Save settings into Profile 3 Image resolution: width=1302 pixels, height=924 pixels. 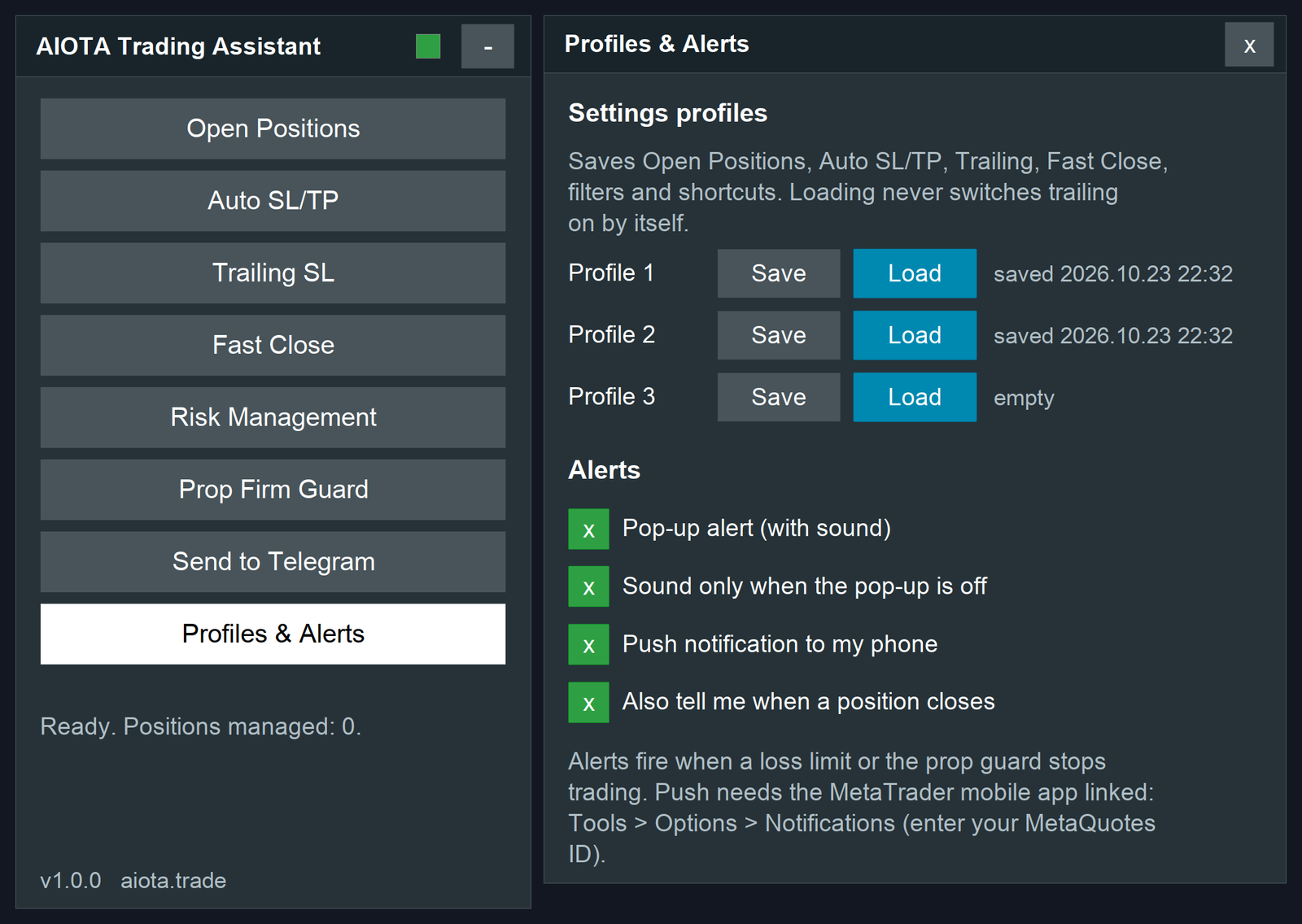pos(779,397)
